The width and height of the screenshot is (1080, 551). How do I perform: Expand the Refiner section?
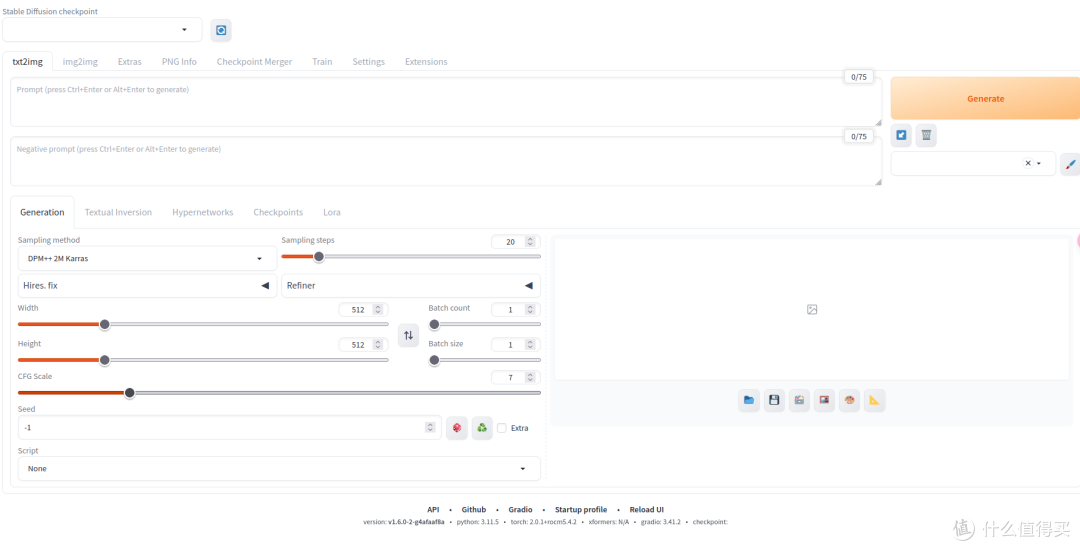point(410,286)
